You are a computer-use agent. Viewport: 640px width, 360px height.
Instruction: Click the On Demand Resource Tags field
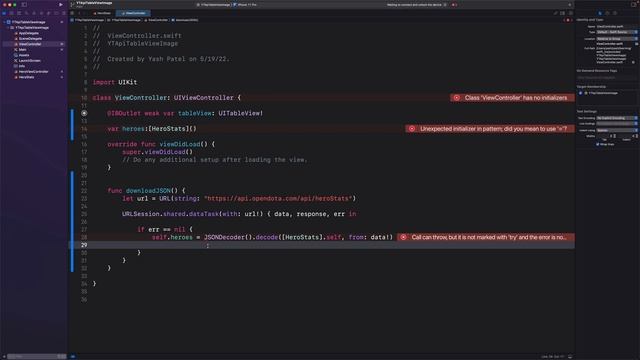tap(607, 78)
